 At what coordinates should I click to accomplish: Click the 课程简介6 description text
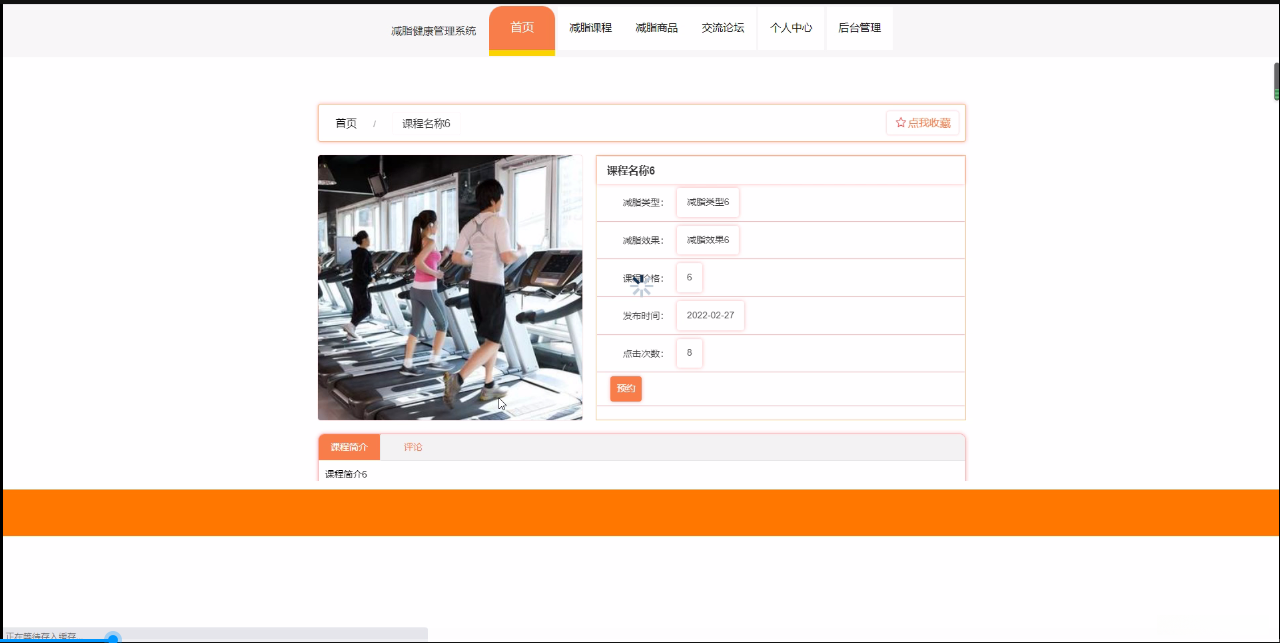346,474
